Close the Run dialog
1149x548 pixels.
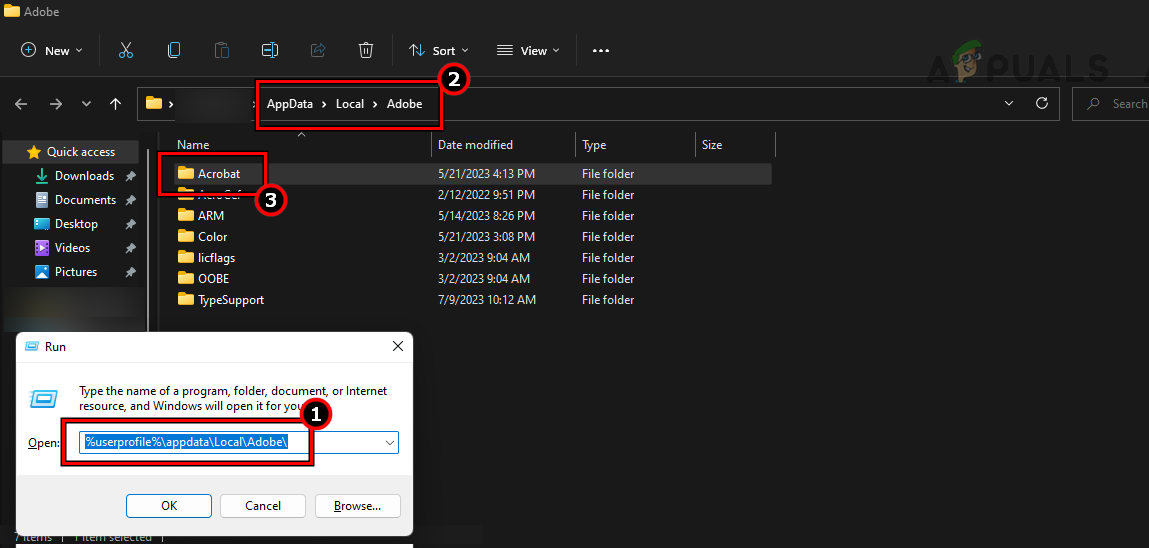[397, 346]
